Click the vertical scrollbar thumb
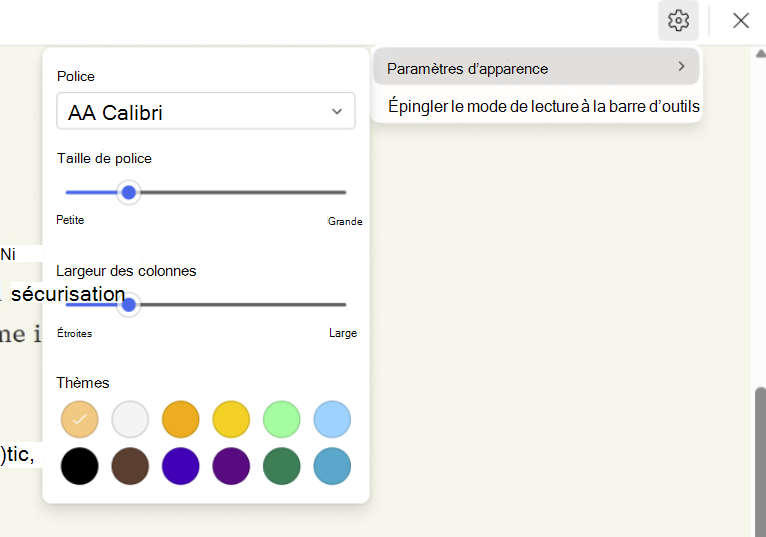Viewport: 766px width, 537px height. 760,462
